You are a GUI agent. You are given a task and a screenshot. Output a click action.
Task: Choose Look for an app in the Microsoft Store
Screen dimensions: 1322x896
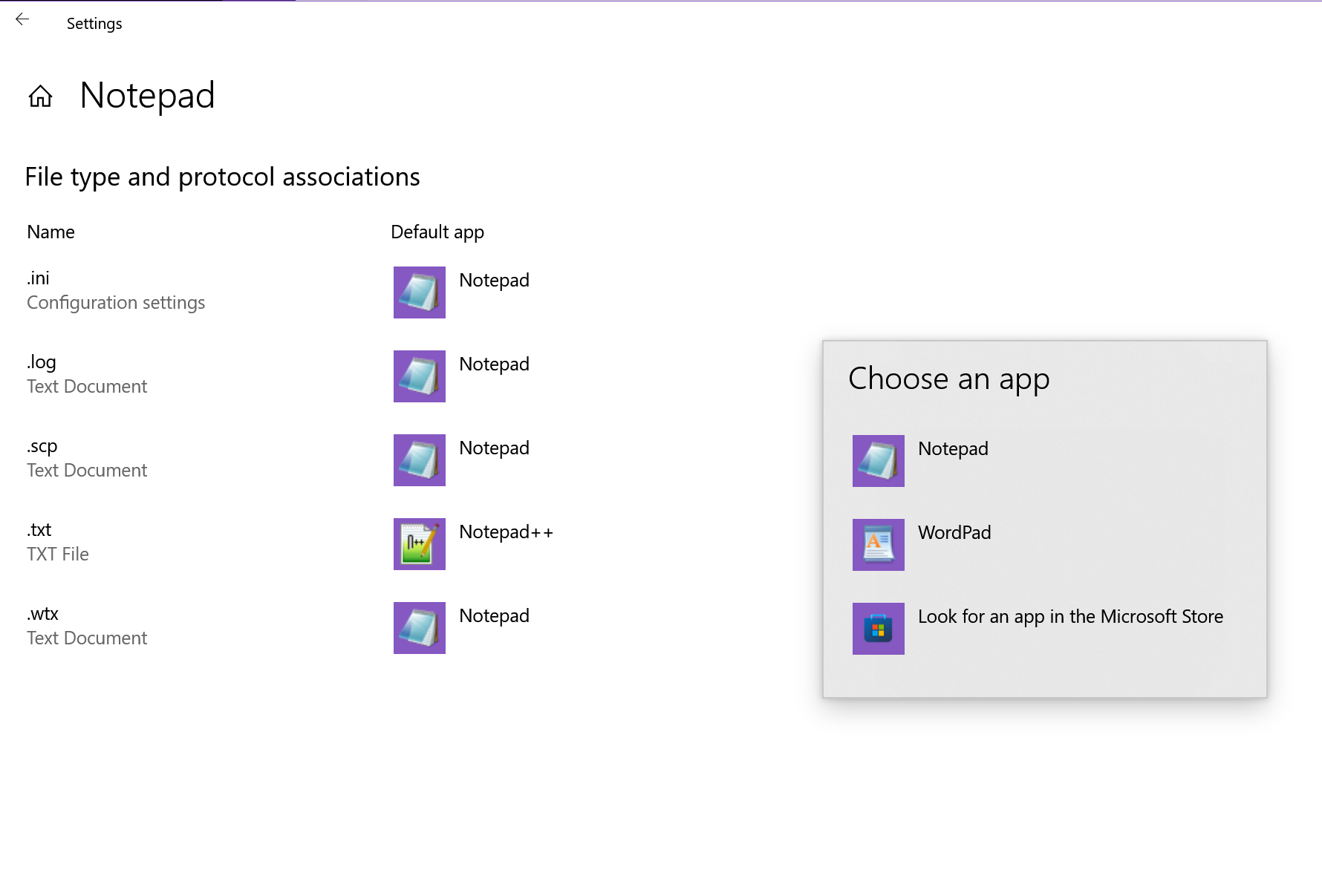pos(1069,617)
